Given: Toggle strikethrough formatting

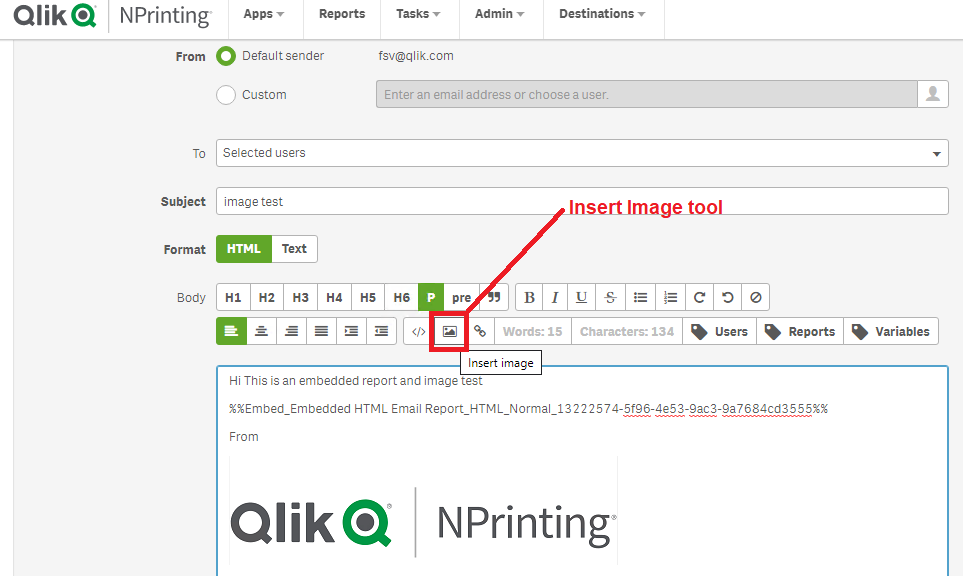Looking at the screenshot, I should click(610, 297).
